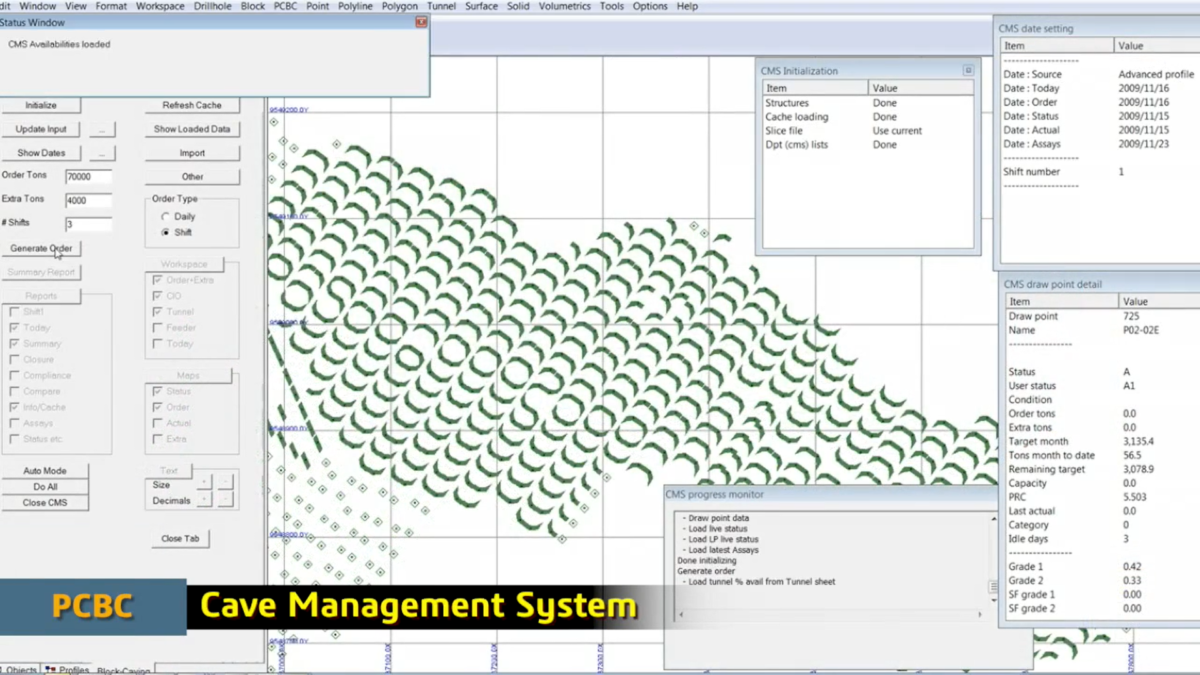Screen dimensions: 1200x675
Task: Click progress monitor scroll down arrow
Action: [994, 601]
